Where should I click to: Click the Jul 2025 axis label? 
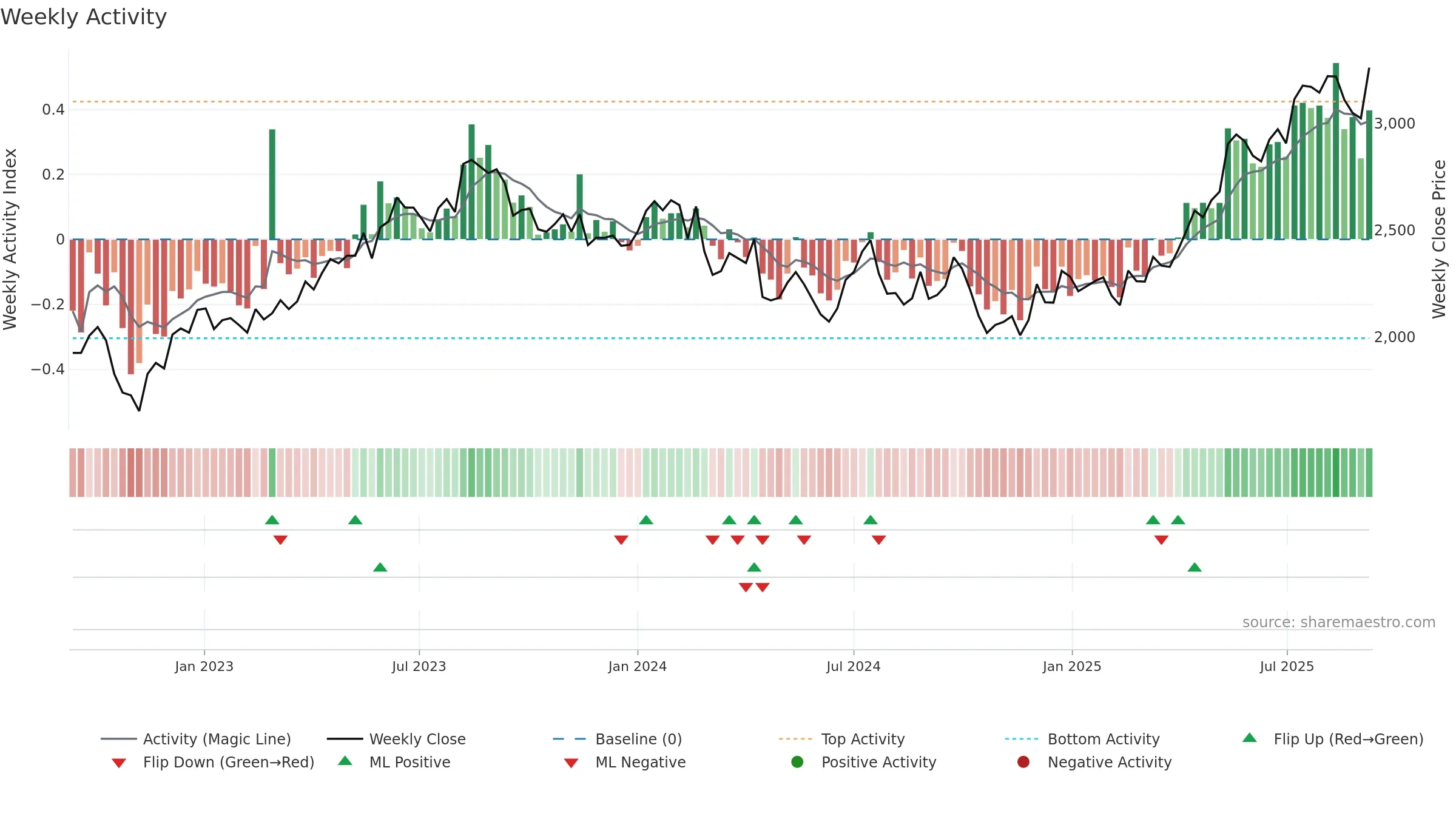coord(1287,666)
